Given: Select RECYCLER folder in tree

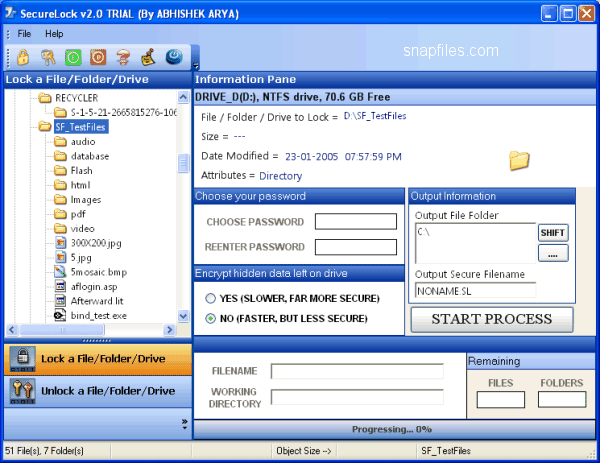Looking at the screenshot, I should pos(77,98).
